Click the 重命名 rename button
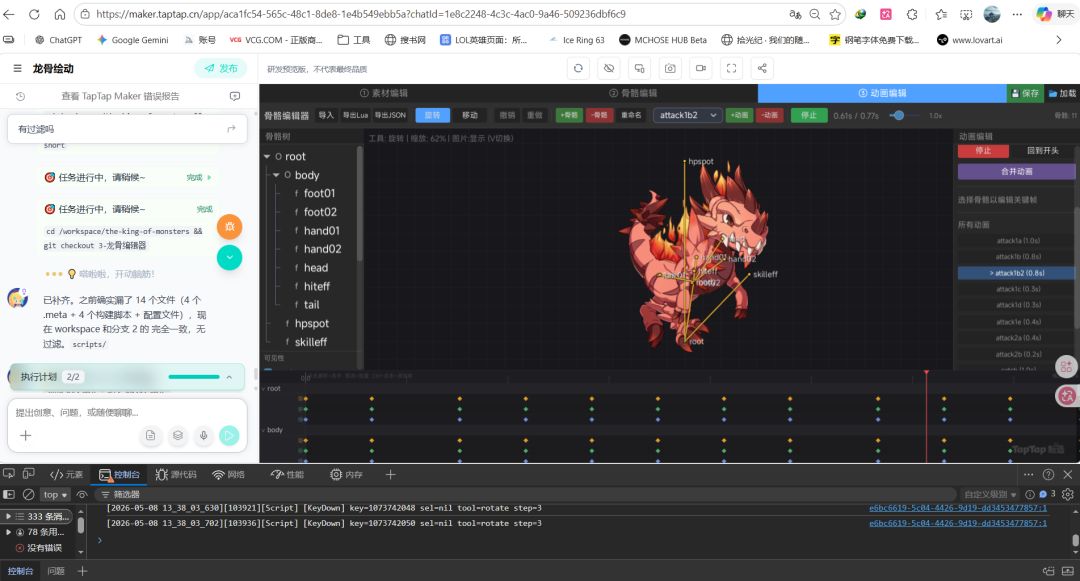This screenshot has width=1080, height=581. 631,115
